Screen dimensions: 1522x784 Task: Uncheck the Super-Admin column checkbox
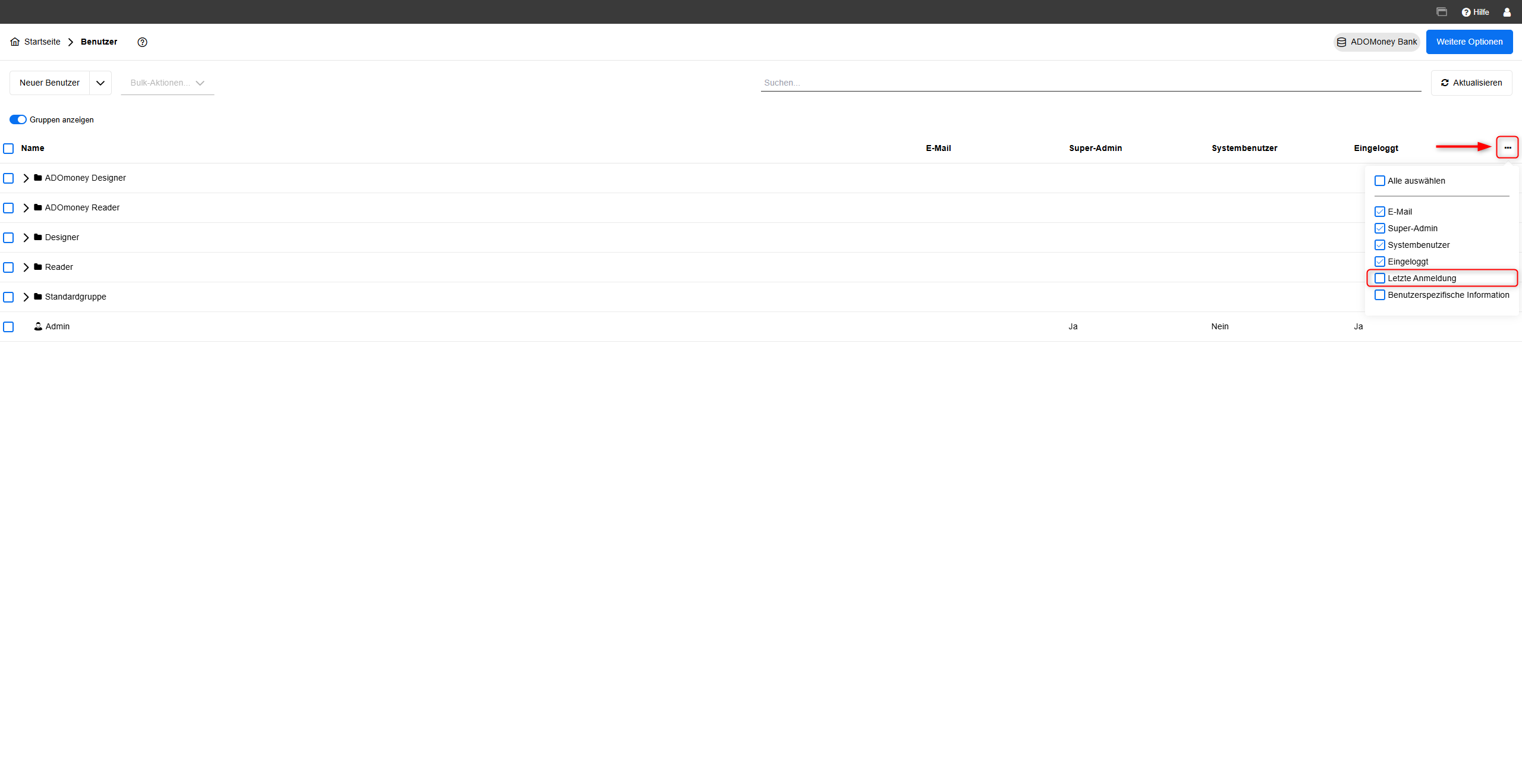[1380, 228]
